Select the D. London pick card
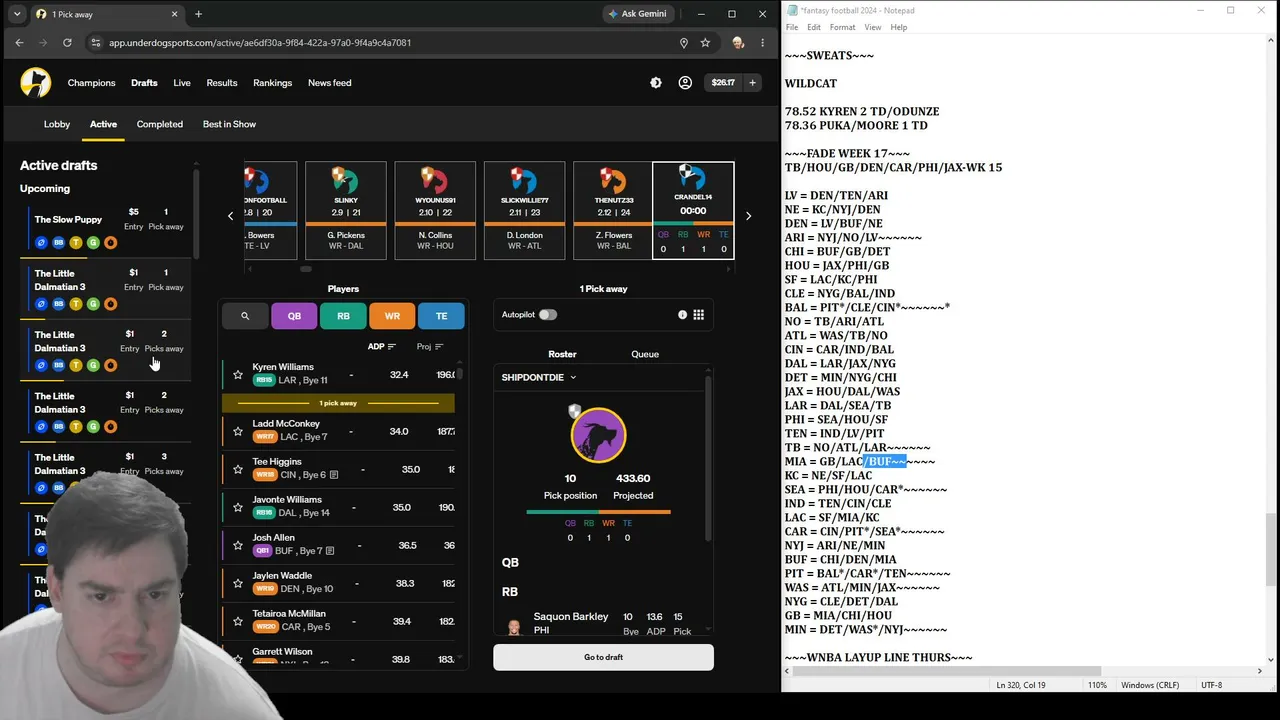Image resolution: width=1280 pixels, height=720 pixels. [x=525, y=210]
